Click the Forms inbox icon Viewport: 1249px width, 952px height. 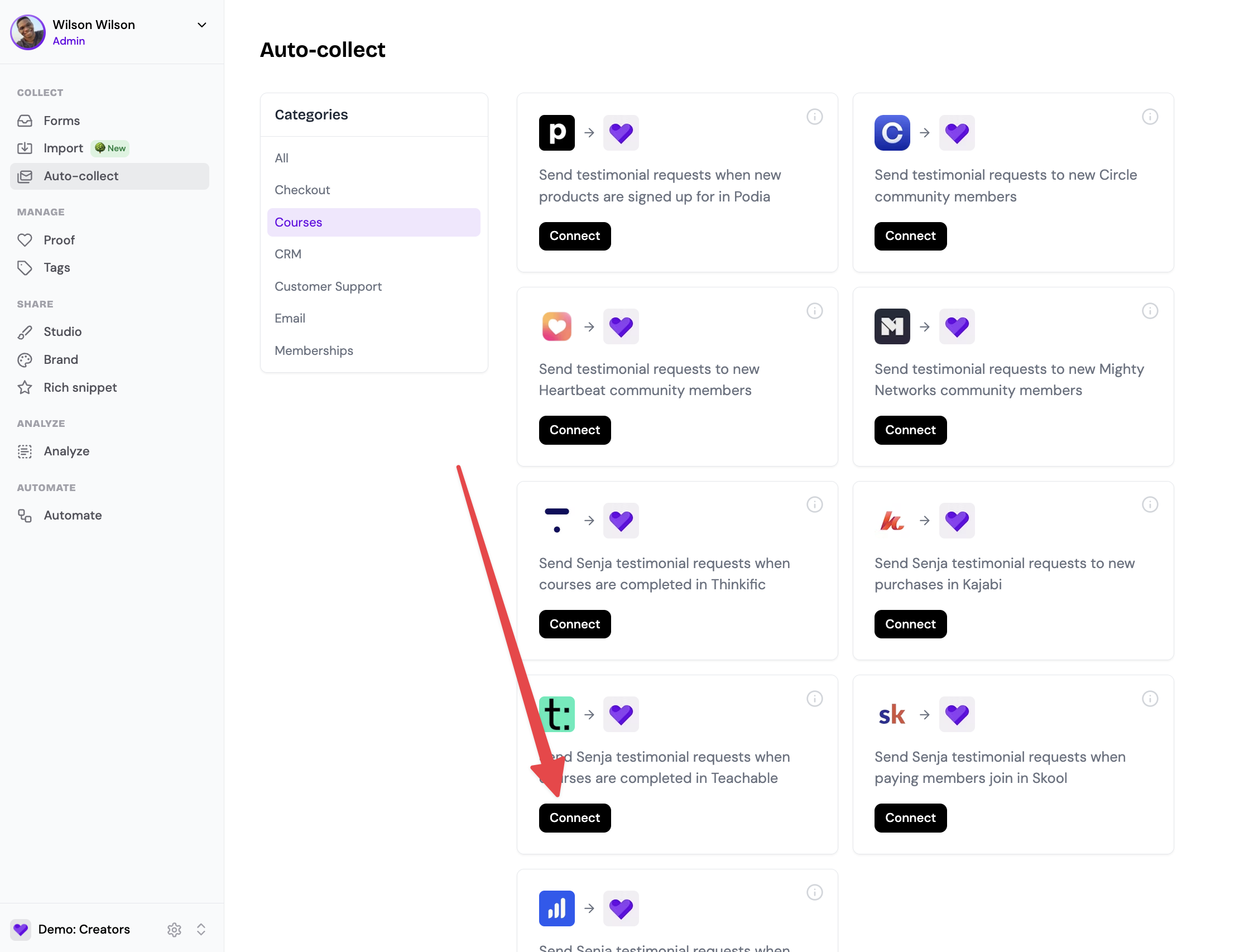tap(25, 121)
